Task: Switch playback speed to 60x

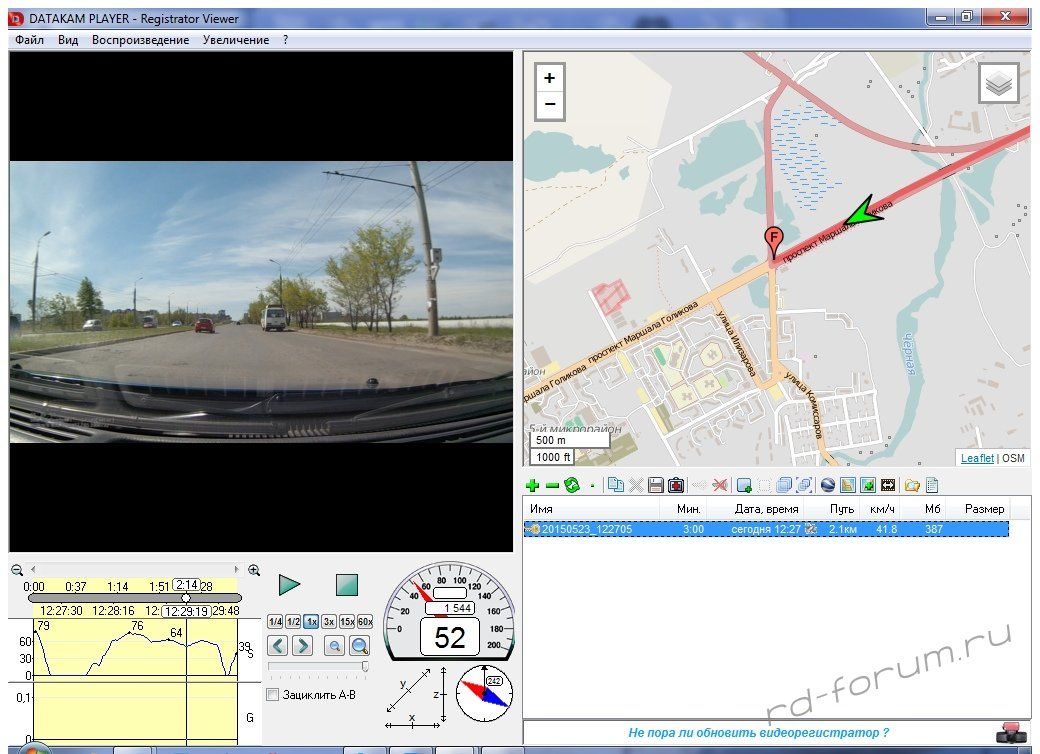Action: (x=365, y=621)
